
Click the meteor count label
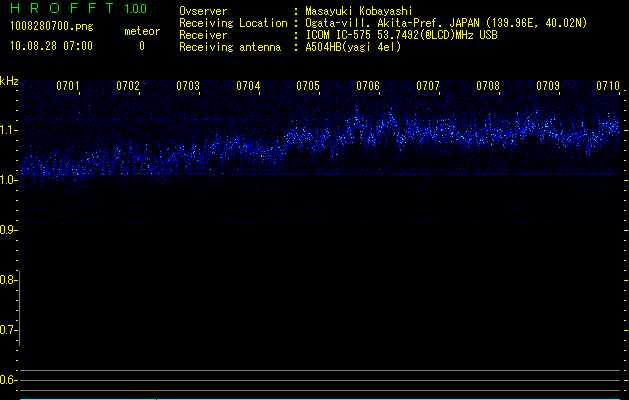point(141,32)
